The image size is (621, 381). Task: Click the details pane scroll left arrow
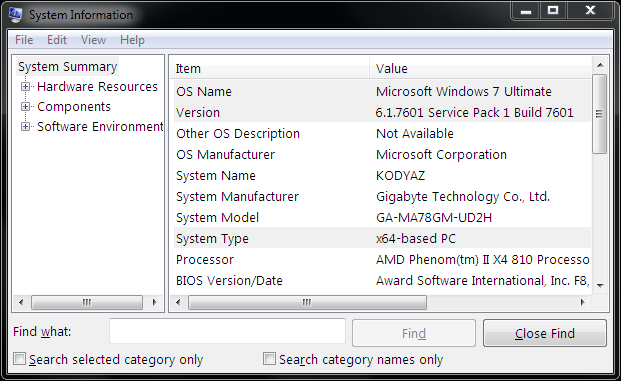[x=178, y=303]
